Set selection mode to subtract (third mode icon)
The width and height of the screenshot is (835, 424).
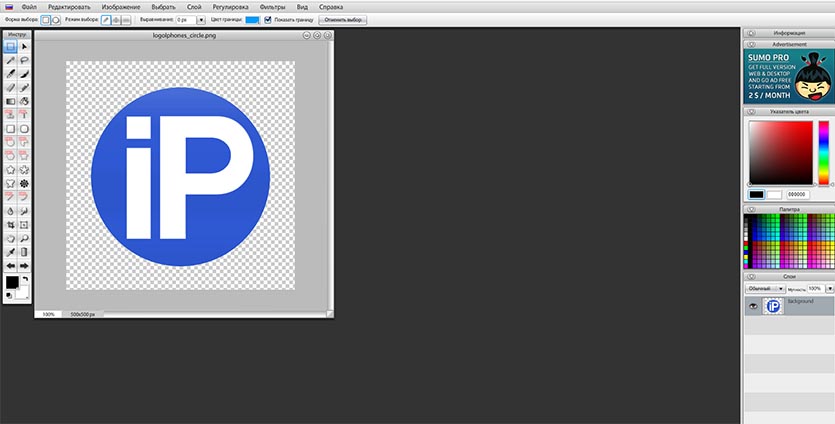coord(126,20)
